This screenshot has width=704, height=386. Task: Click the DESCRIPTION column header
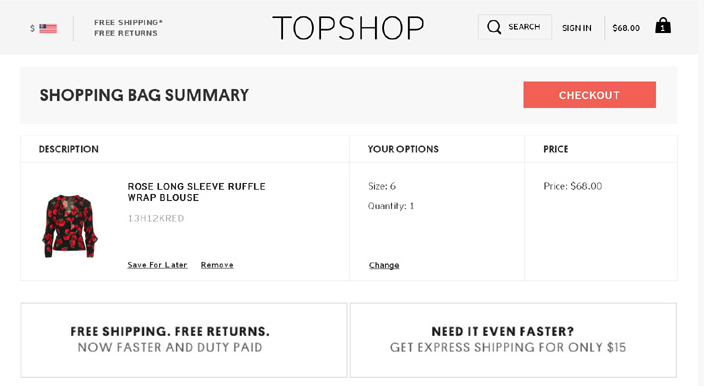tap(69, 149)
